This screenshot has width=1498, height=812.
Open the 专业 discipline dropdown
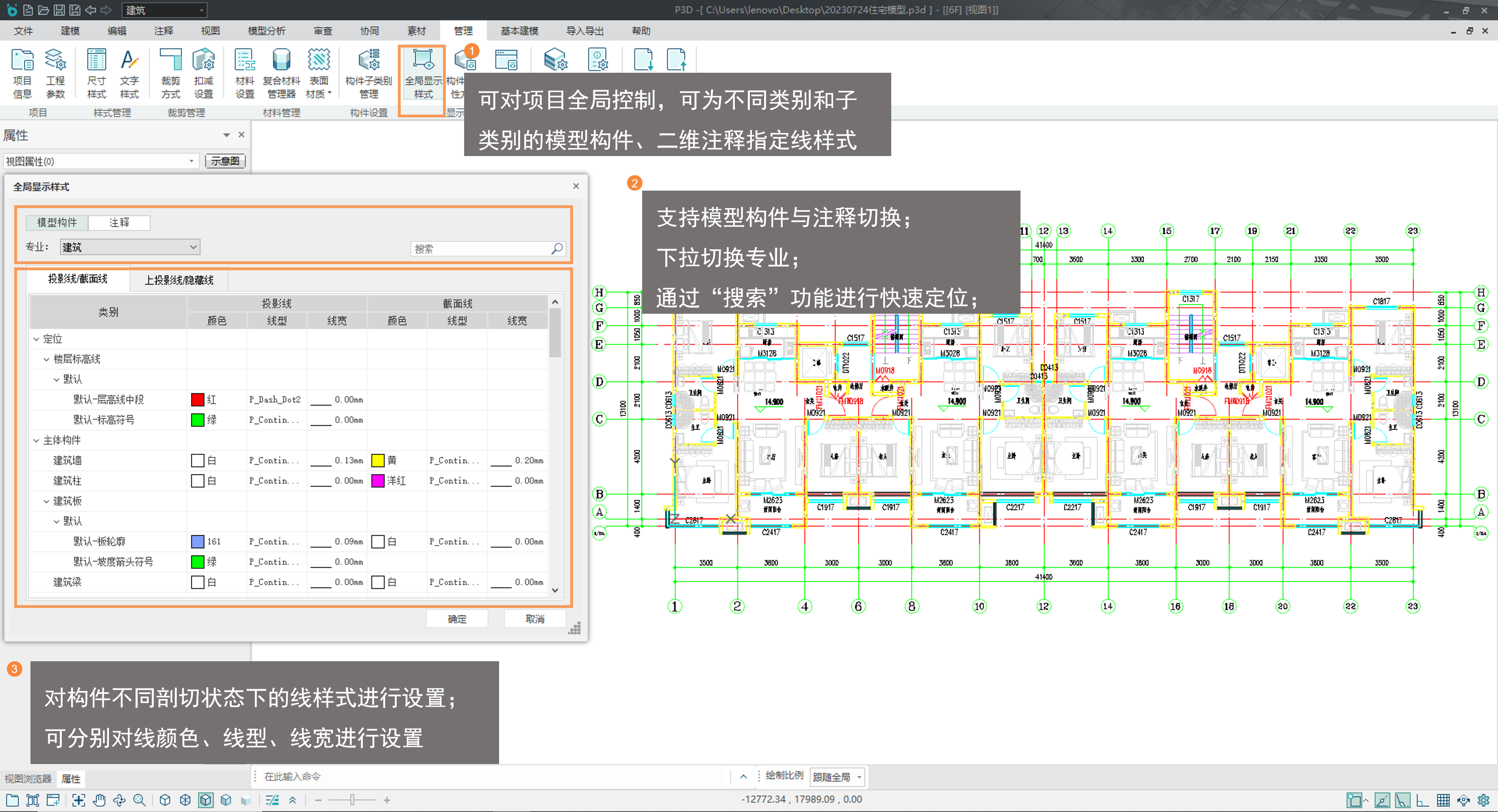[130, 247]
